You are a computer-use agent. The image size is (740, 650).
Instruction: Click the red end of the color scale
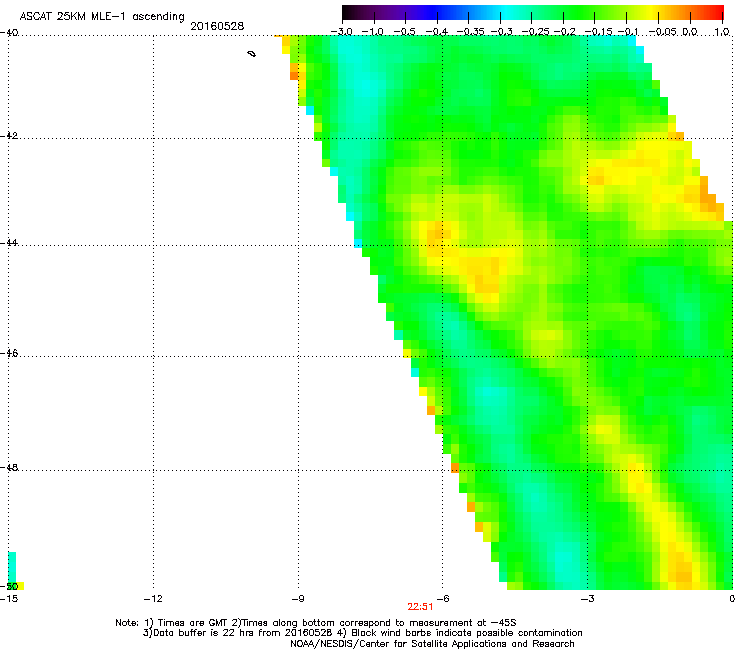[x=713, y=12]
